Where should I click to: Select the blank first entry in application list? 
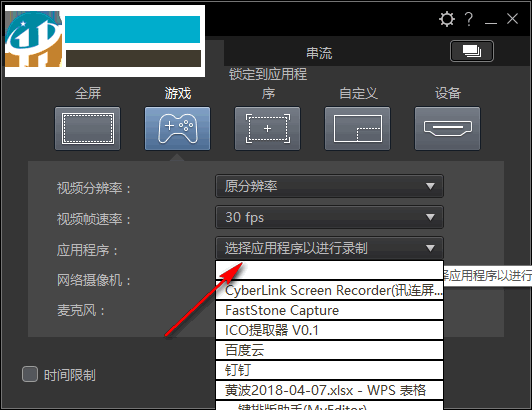(329, 270)
